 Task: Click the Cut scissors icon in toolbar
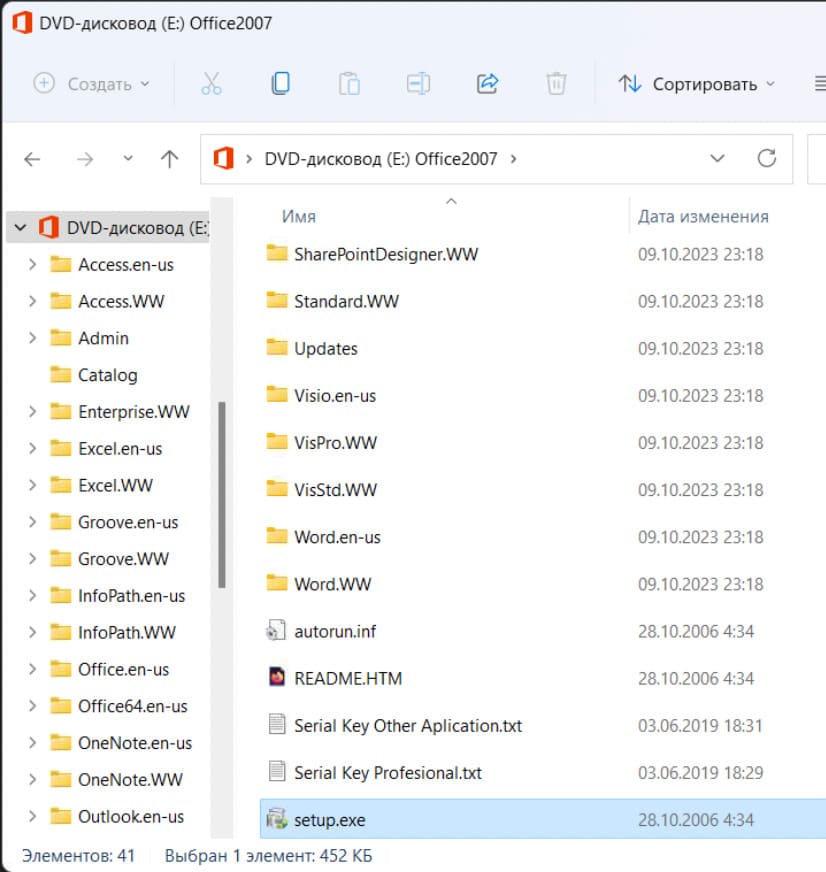[211, 84]
